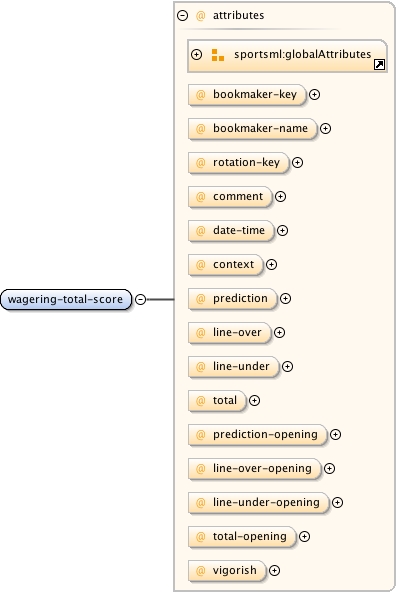Open the globalAttributes reference arrow icon
This screenshot has height=593, width=413.
[x=379, y=65]
